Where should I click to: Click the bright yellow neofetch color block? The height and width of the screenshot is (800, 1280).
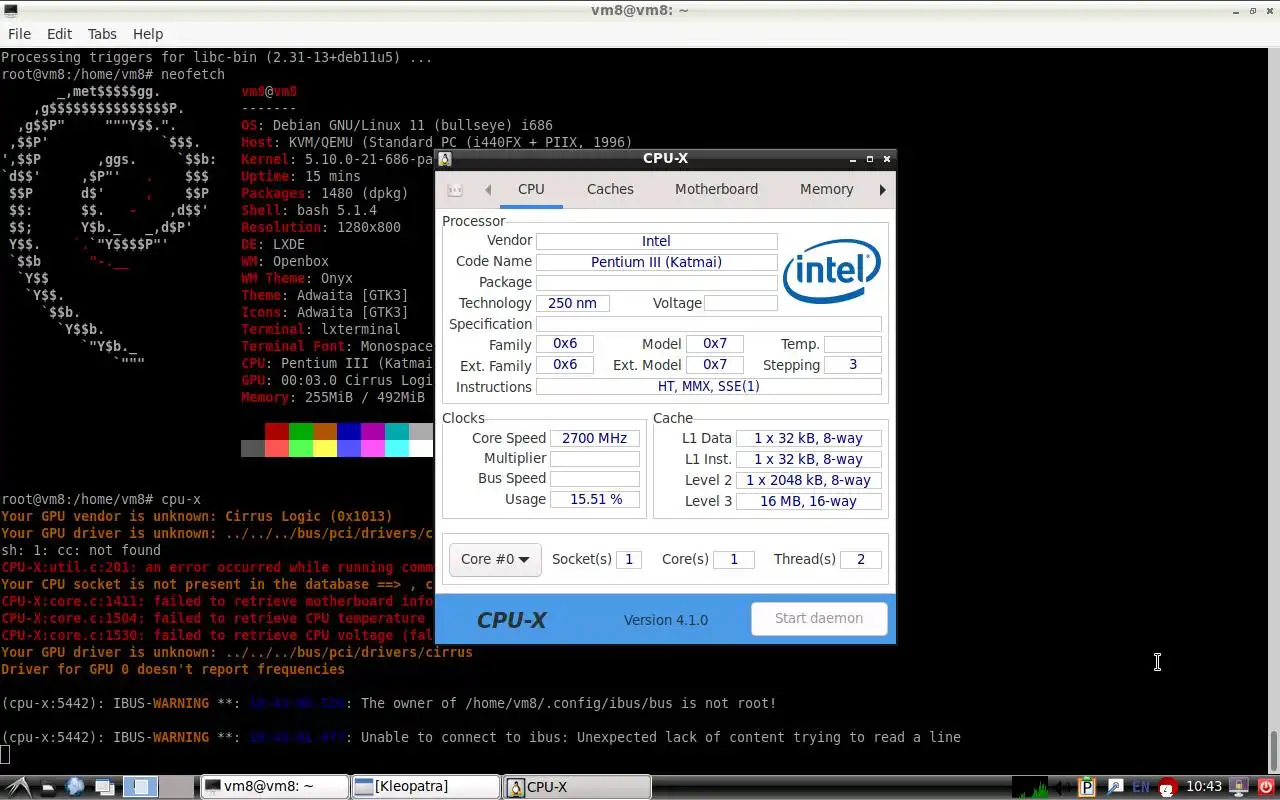click(x=325, y=448)
